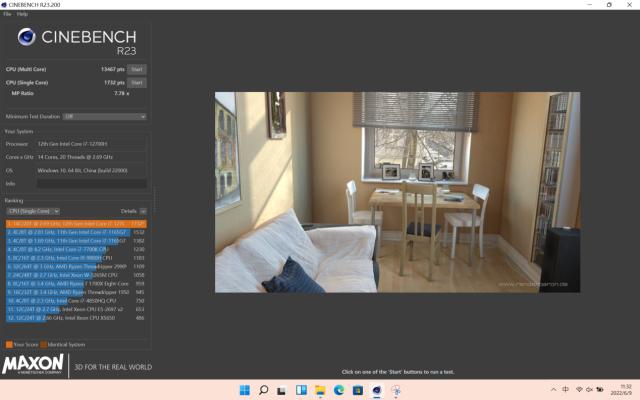Open taskbar Search
The width and height of the screenshot is (640, 400).
tap(264, 390)
